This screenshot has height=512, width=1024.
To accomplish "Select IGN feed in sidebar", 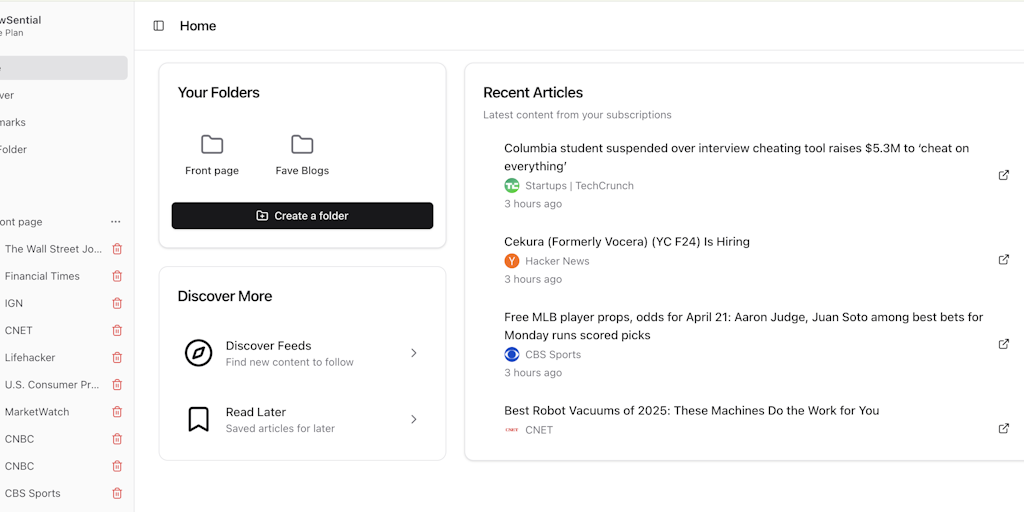I will 14,303.
